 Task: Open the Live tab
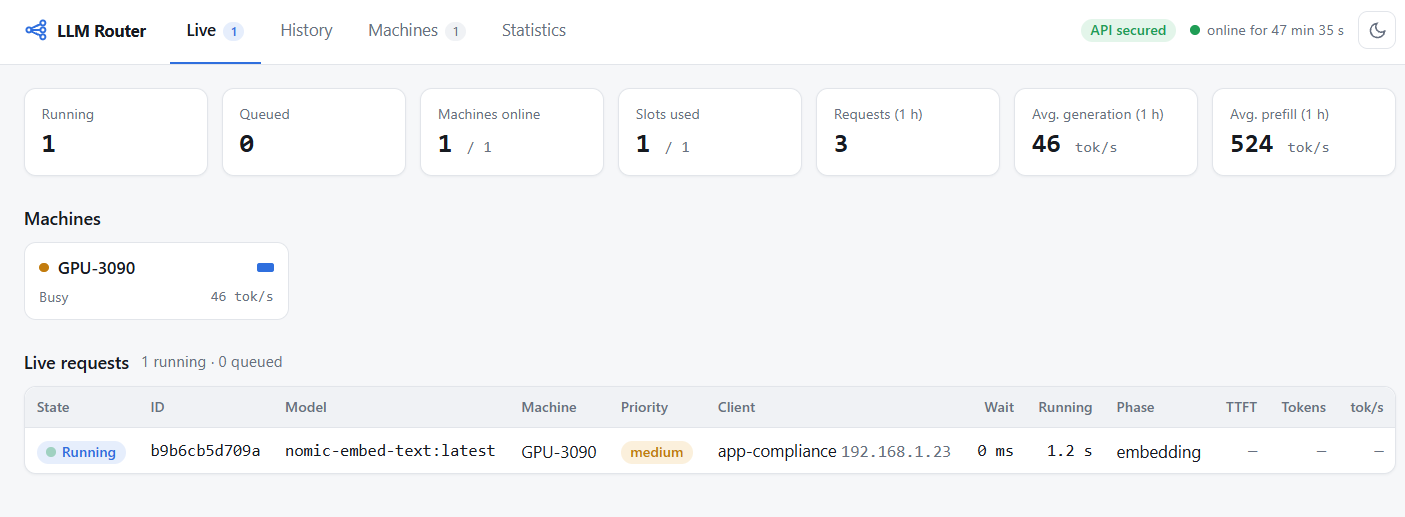[215, 31]
